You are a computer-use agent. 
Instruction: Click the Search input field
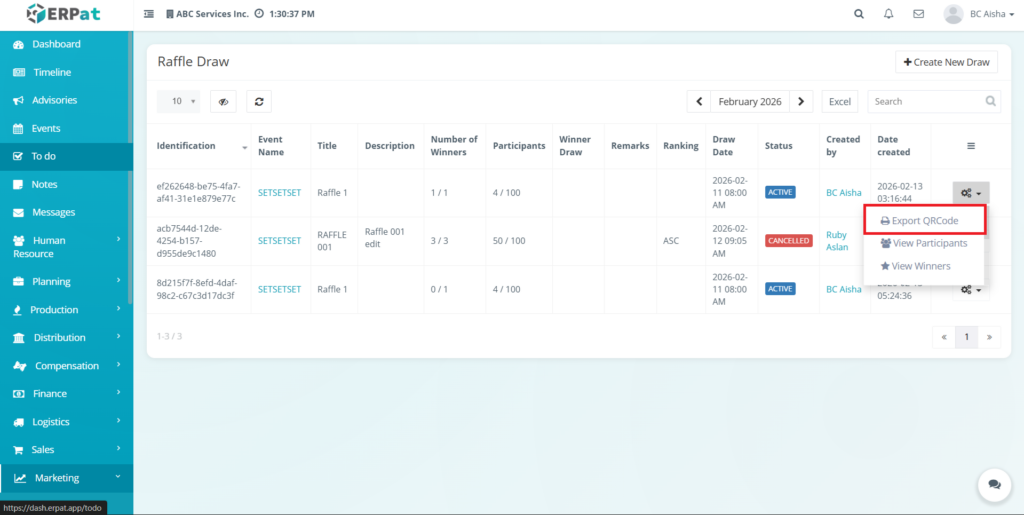tap(925, 101)
